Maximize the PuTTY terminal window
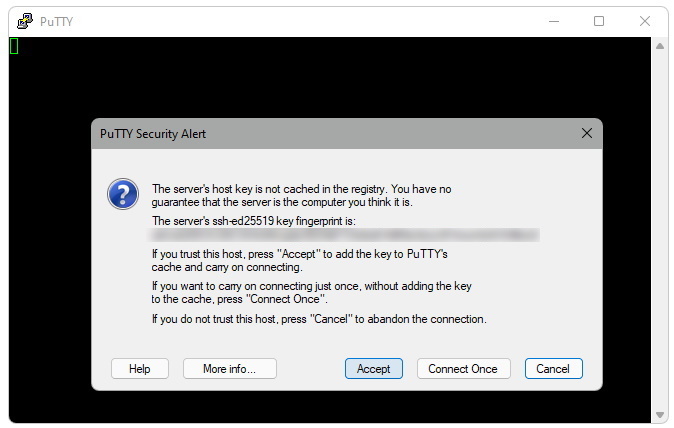The height and width of the screenshot is (428, 674). pos(599,21)
